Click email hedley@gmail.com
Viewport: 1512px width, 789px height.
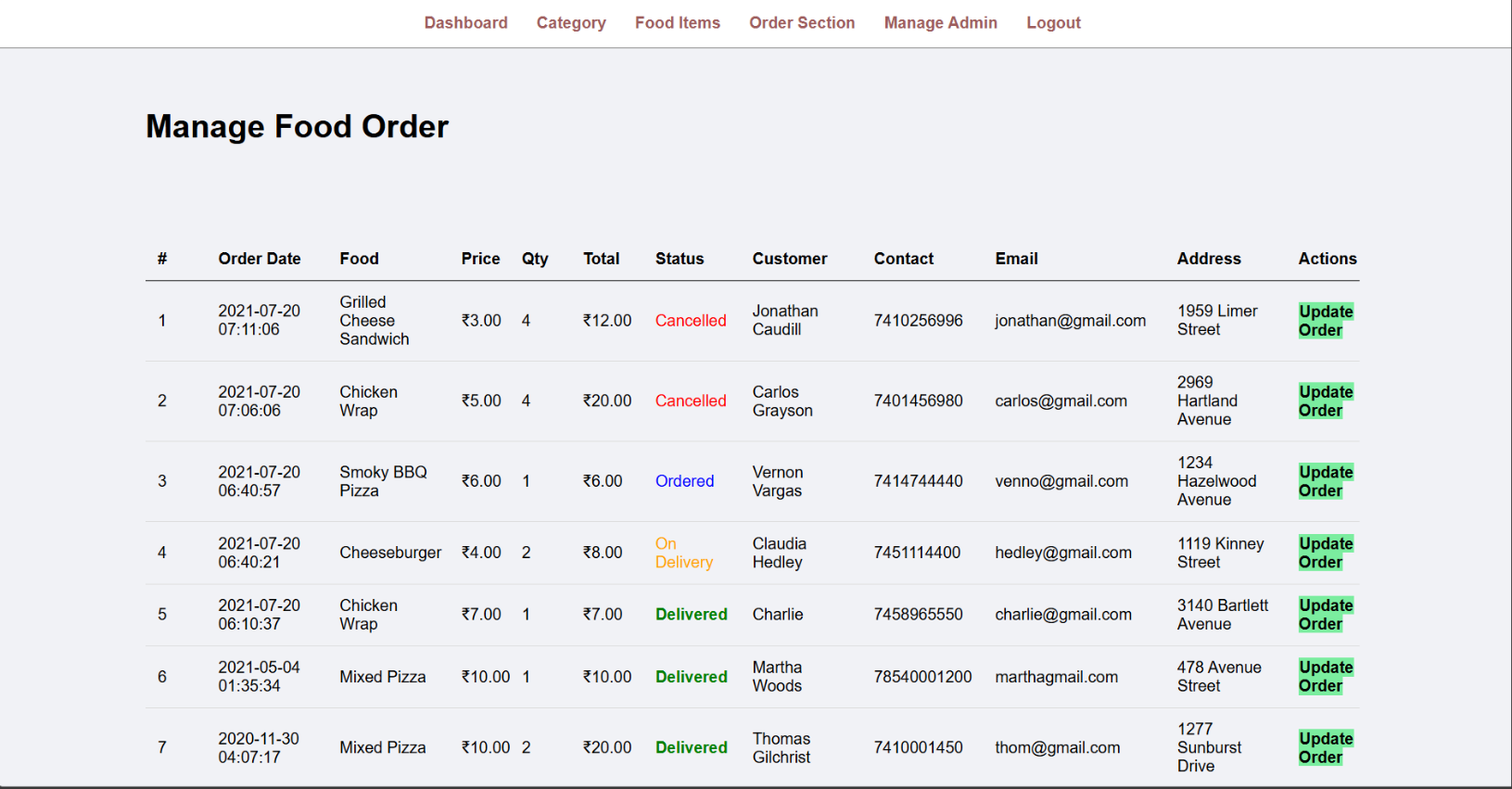tap(1063, 553)
